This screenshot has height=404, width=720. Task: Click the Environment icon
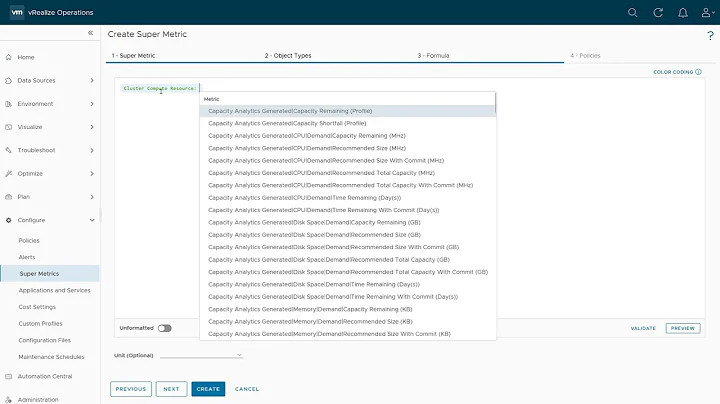8,104
